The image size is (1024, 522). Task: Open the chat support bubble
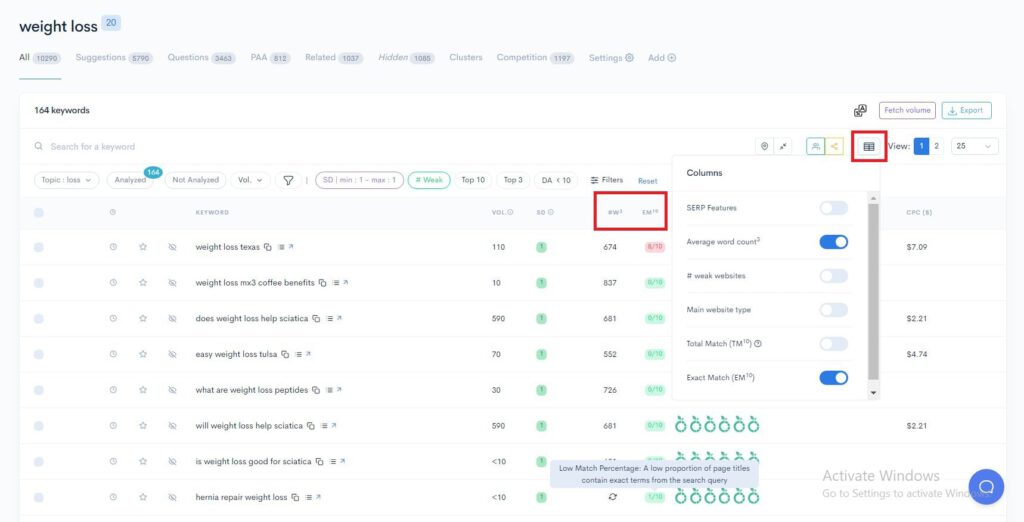[x=986, y=487]
